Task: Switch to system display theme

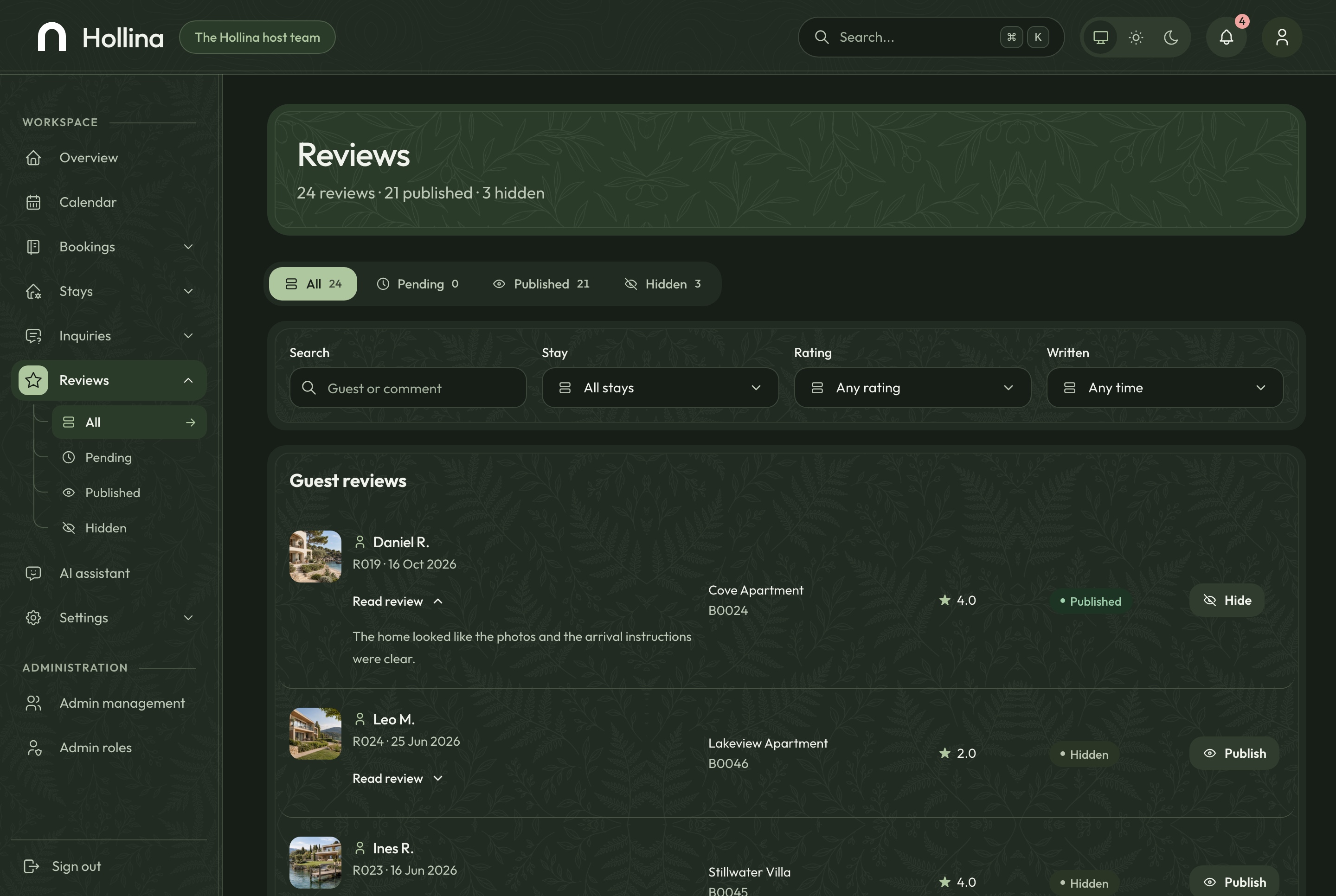Action: tap(1100, 37)
